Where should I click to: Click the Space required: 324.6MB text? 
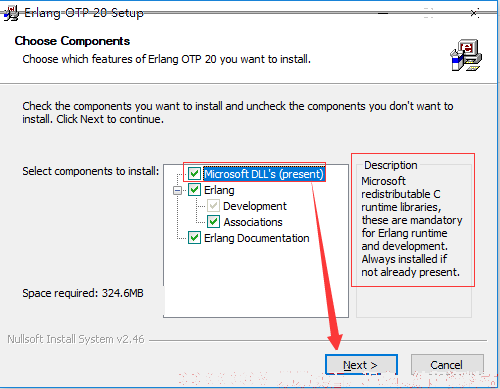pyautogui.click(x=83, y=293)
